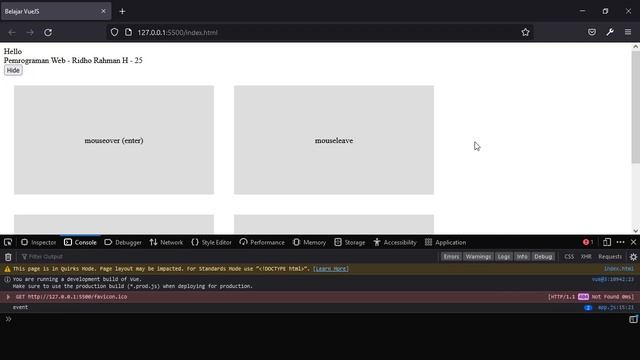The image size is (640, 360).
Task: Open the vue source location link
Action: click(x=613, y=279)
